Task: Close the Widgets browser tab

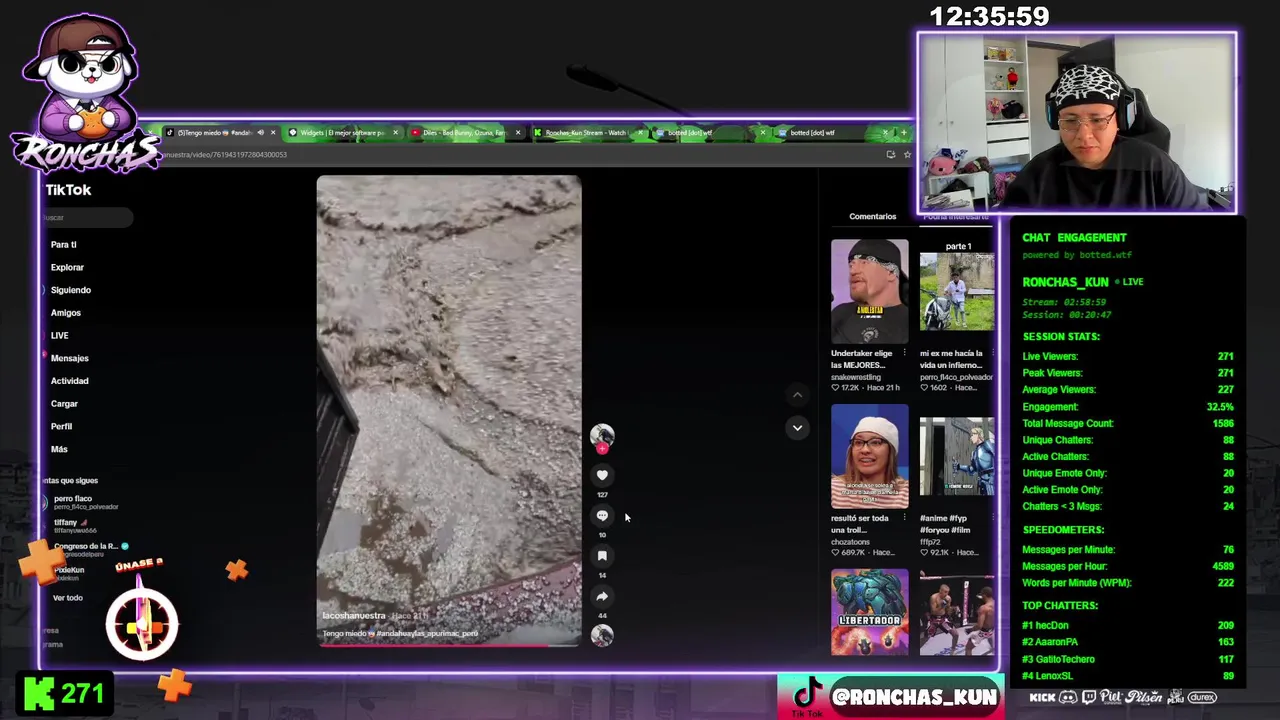Action: (396, 132)
